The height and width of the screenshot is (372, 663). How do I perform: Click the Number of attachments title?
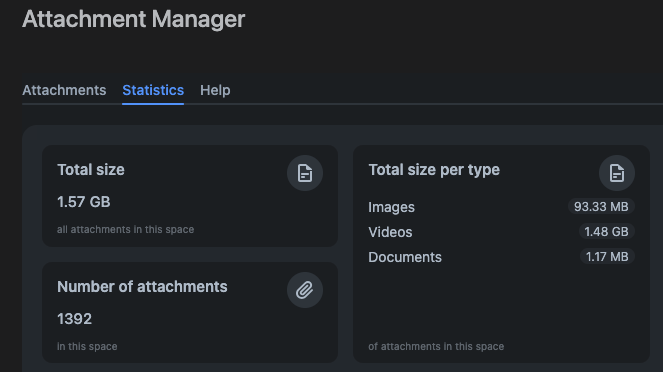142,287
